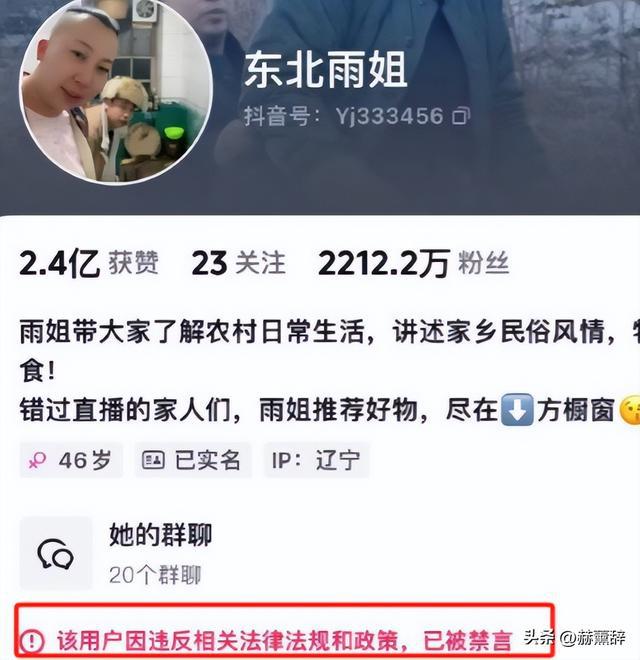Tap the 46岁 age tag
Viewport: 640px width, 660px height.
71,460
